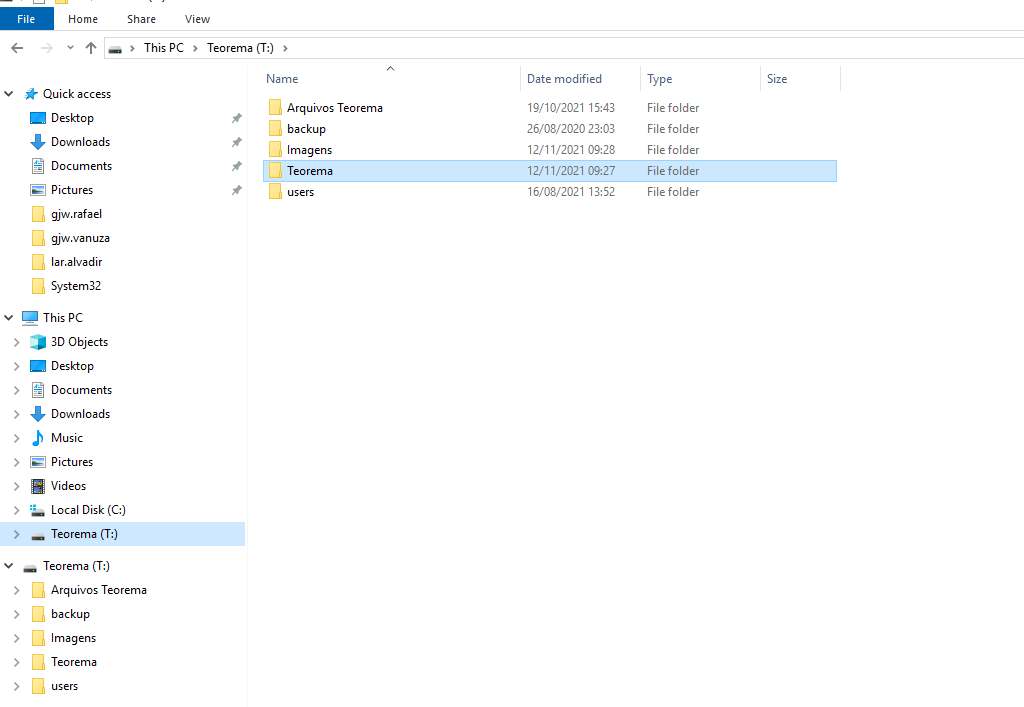Open Documents icon under Quick access
1024x707 pixels.
tap(38, 166)
